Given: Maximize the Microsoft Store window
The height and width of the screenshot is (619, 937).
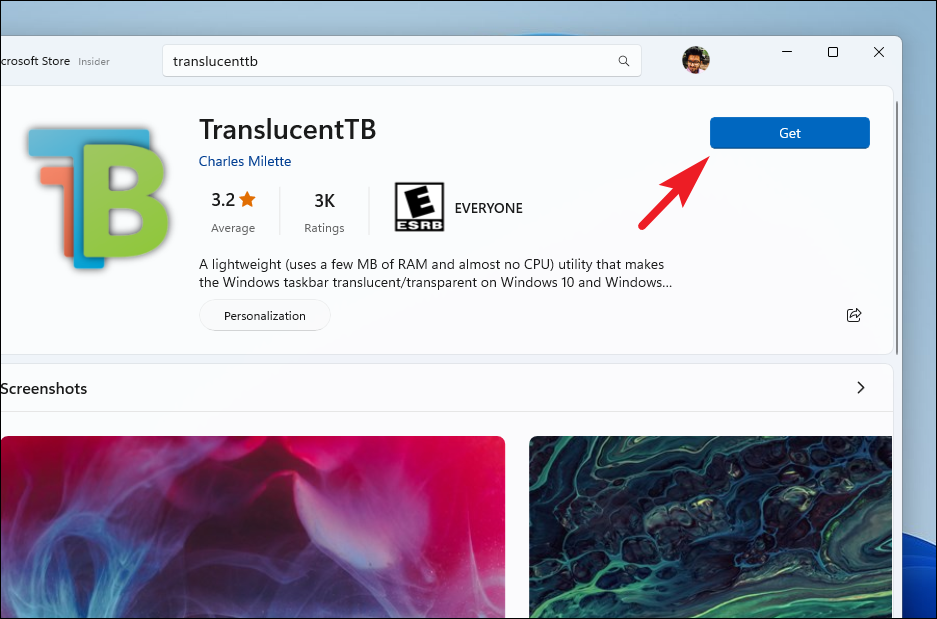Looking at the screenshot, I should click(x=832, y=52).
